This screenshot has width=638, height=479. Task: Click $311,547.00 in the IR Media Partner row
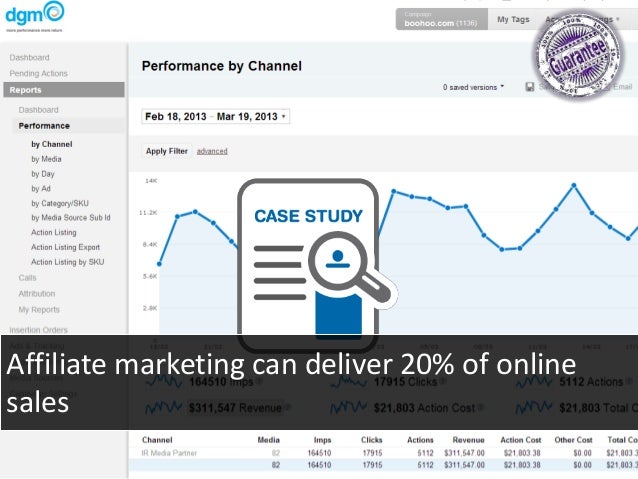(464, 453)
